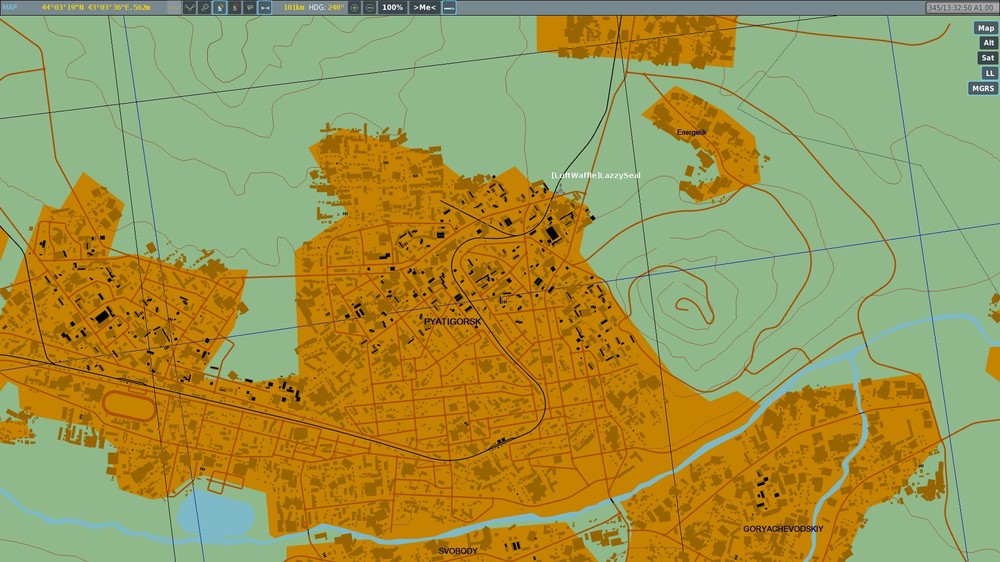Center map with the >Me< button
Screen dimensions: 1000x562
tap(425, 7)
